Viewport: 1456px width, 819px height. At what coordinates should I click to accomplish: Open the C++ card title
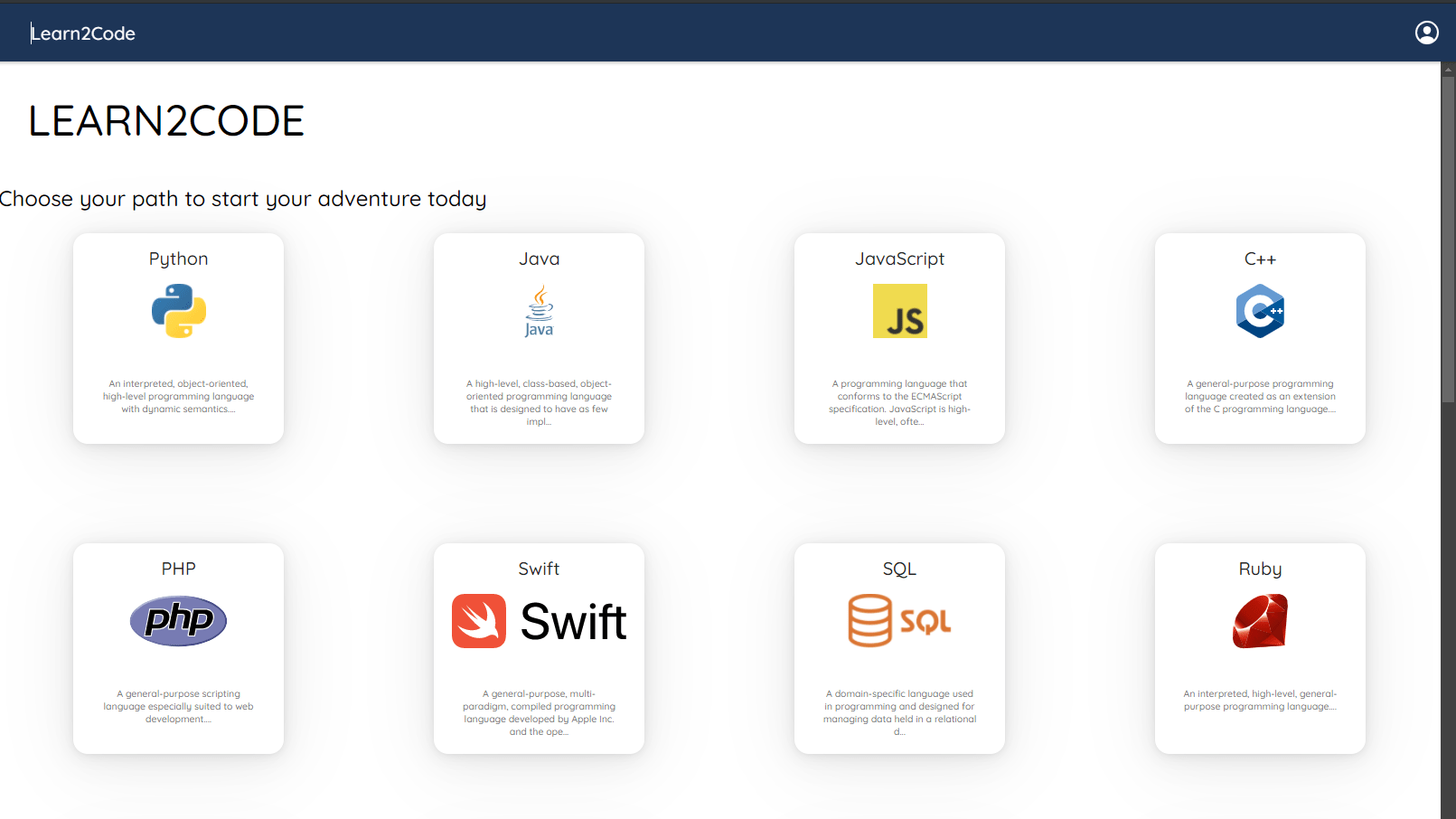(x=1260, y=259)
